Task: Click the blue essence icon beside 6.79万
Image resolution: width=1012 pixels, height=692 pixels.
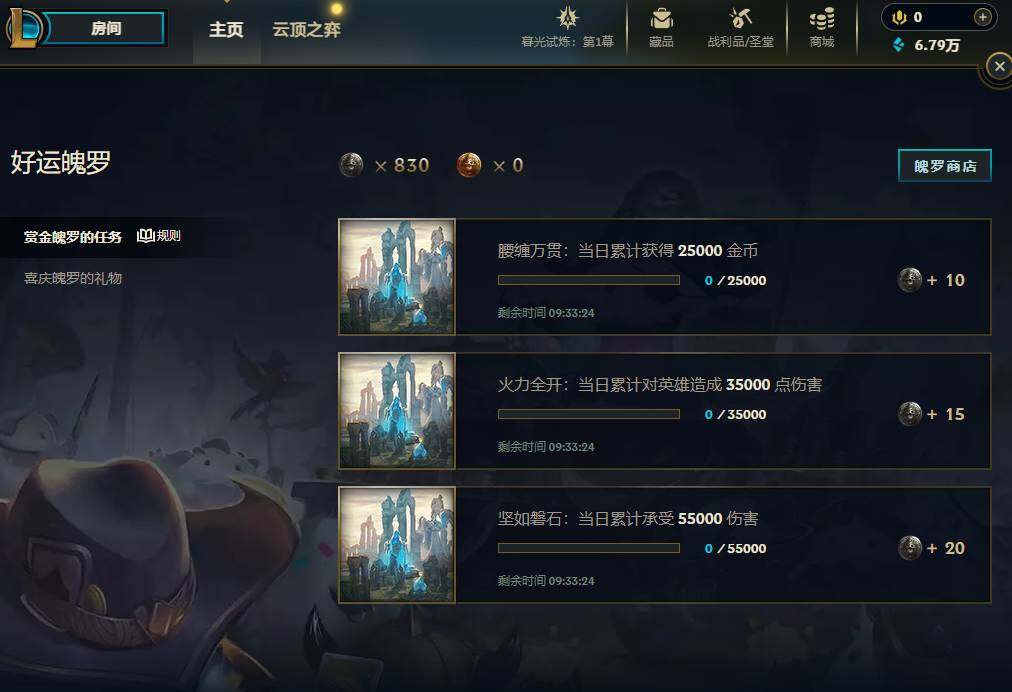Action: [898, 45]
